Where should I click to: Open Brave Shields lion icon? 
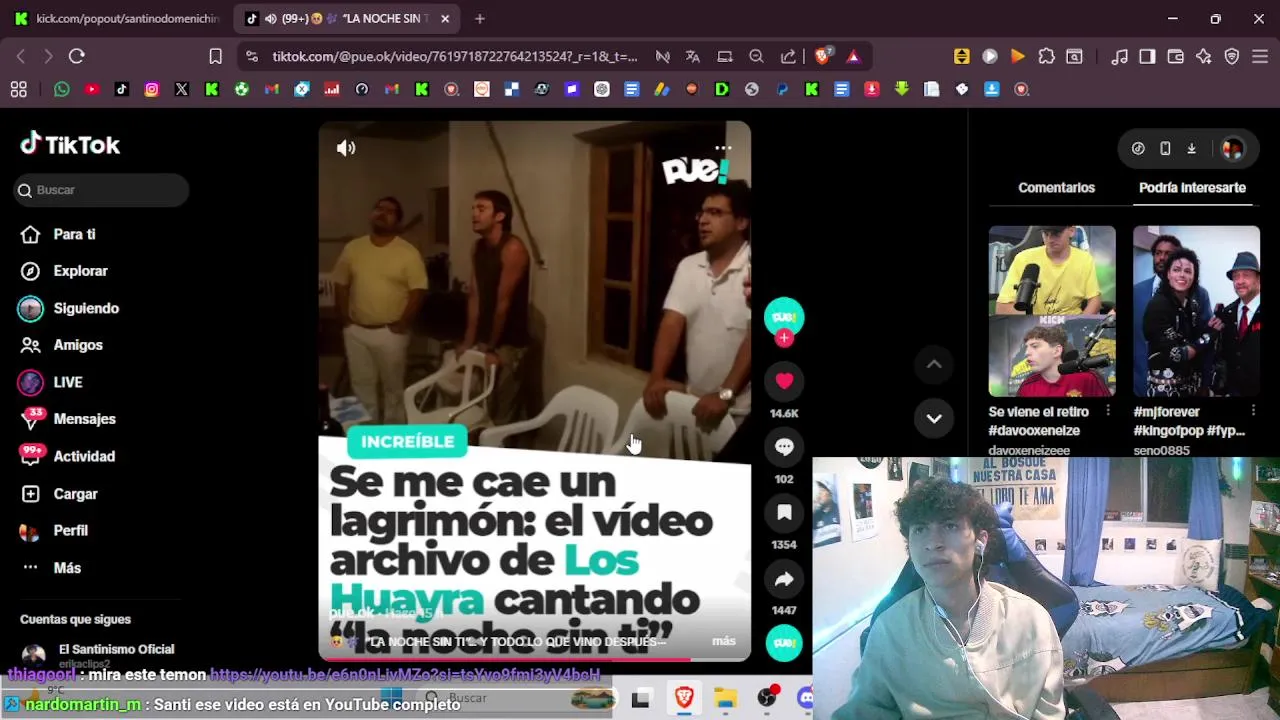pyautogui.click(x=822, y=57)
